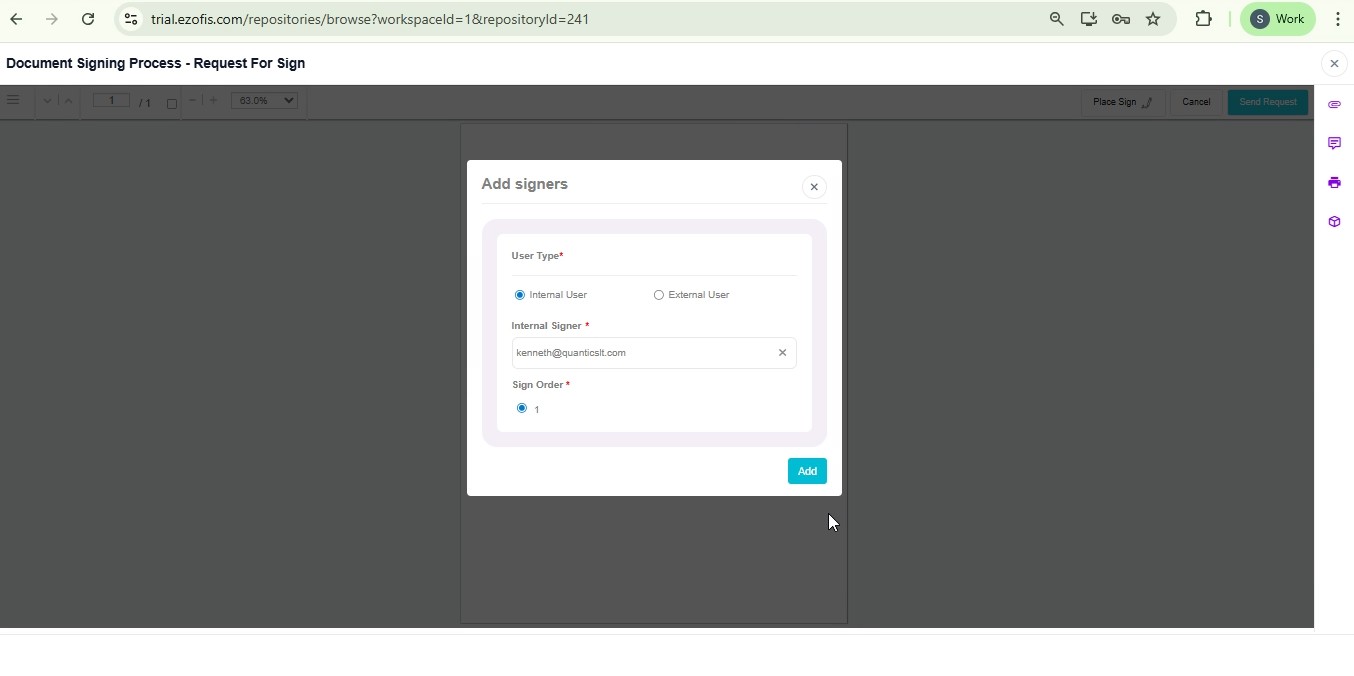This screenshot has height=676, width=1354.
Task: Open the browser extensions puzzle icon
Action: tap(1203, 19)
